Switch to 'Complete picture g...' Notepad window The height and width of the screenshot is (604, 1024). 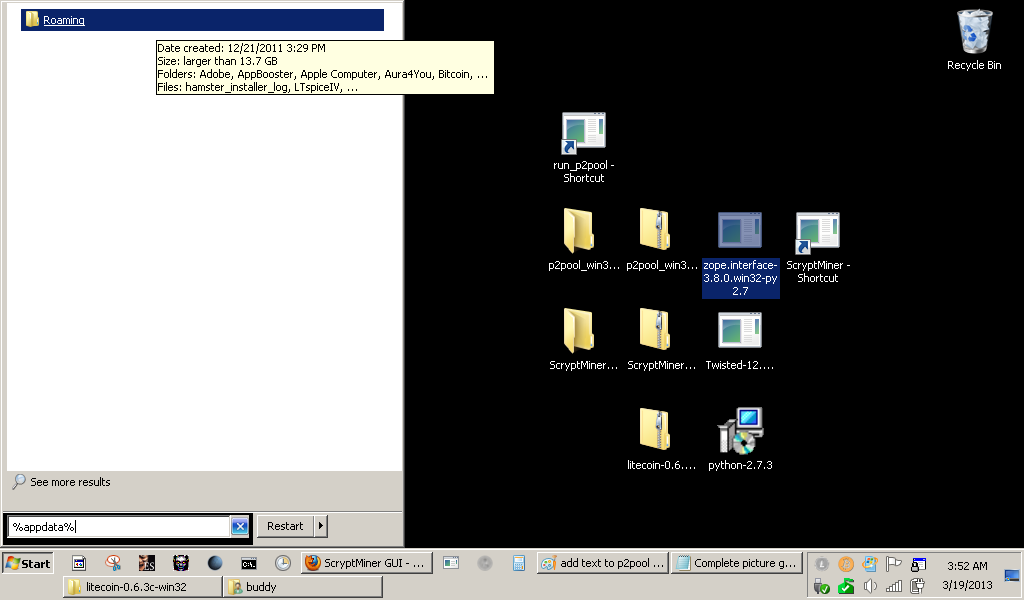(x=736, y=563)
